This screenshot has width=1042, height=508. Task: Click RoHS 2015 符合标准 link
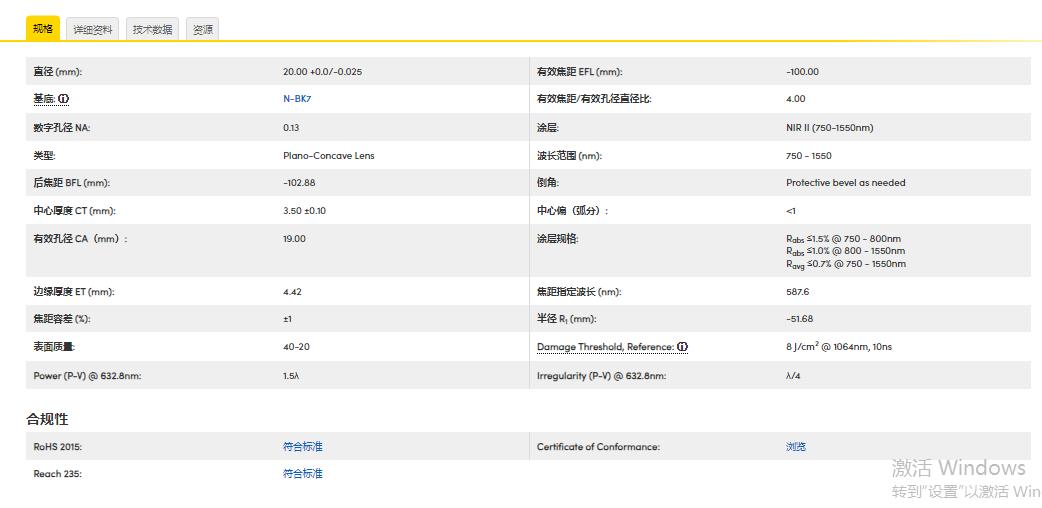(302, 446)
